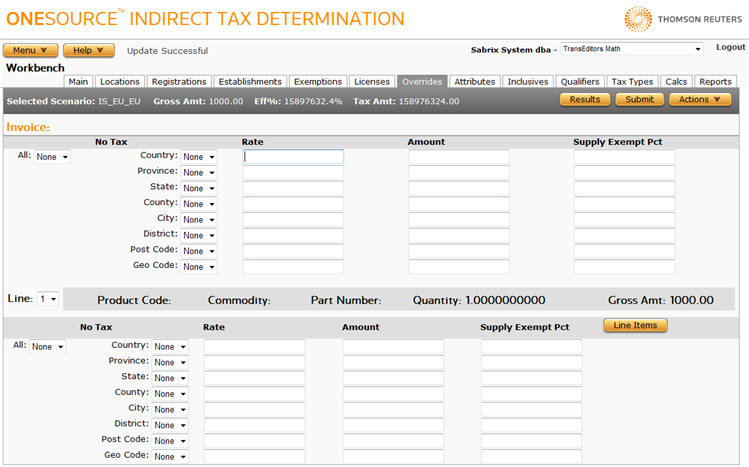Viewport: 749px width, 467px height.
Task: Open the Invoice All No Tax dropdown
Action: (52, 157)
